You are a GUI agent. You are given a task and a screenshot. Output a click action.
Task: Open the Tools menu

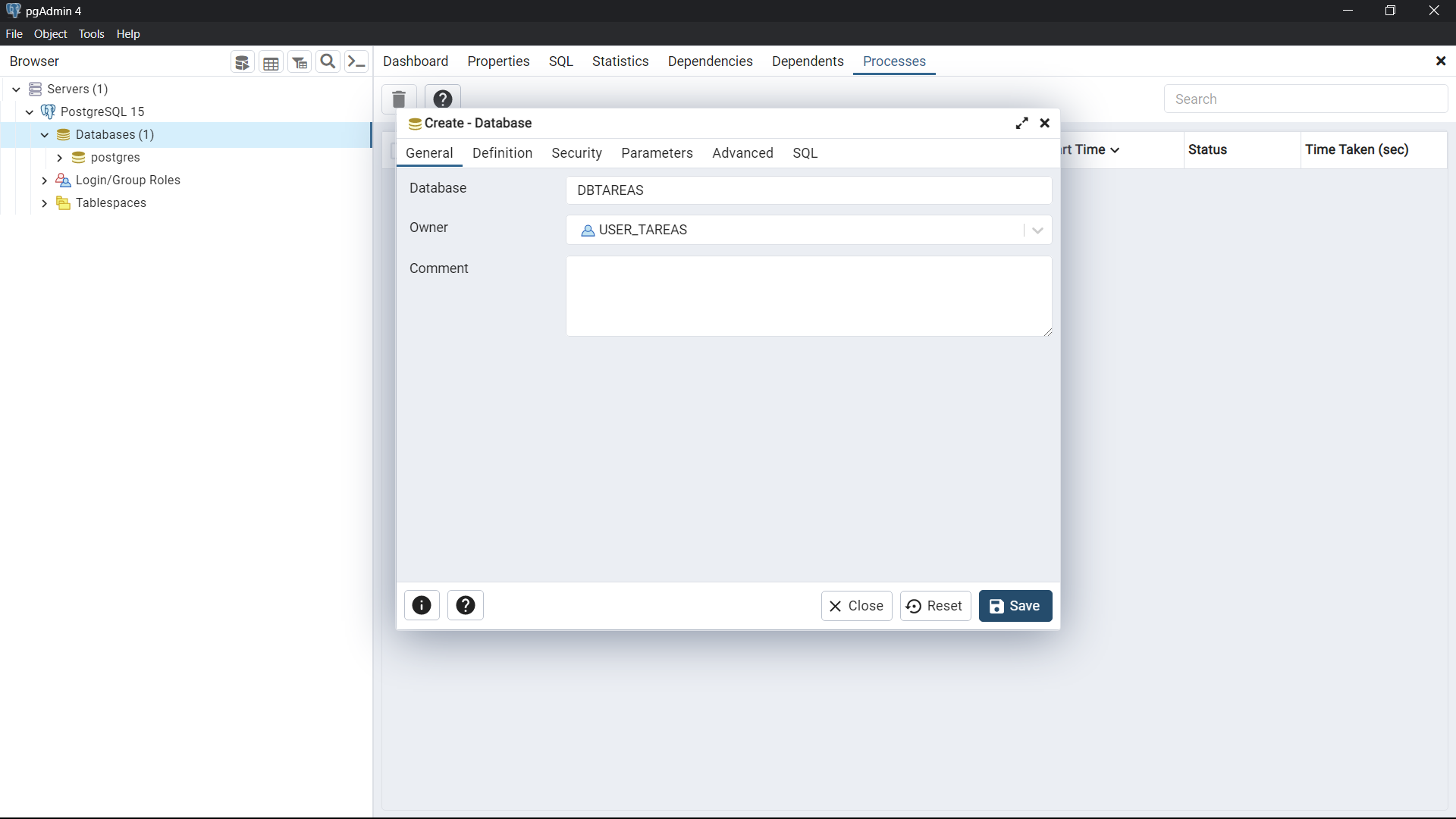pos(91,34)
